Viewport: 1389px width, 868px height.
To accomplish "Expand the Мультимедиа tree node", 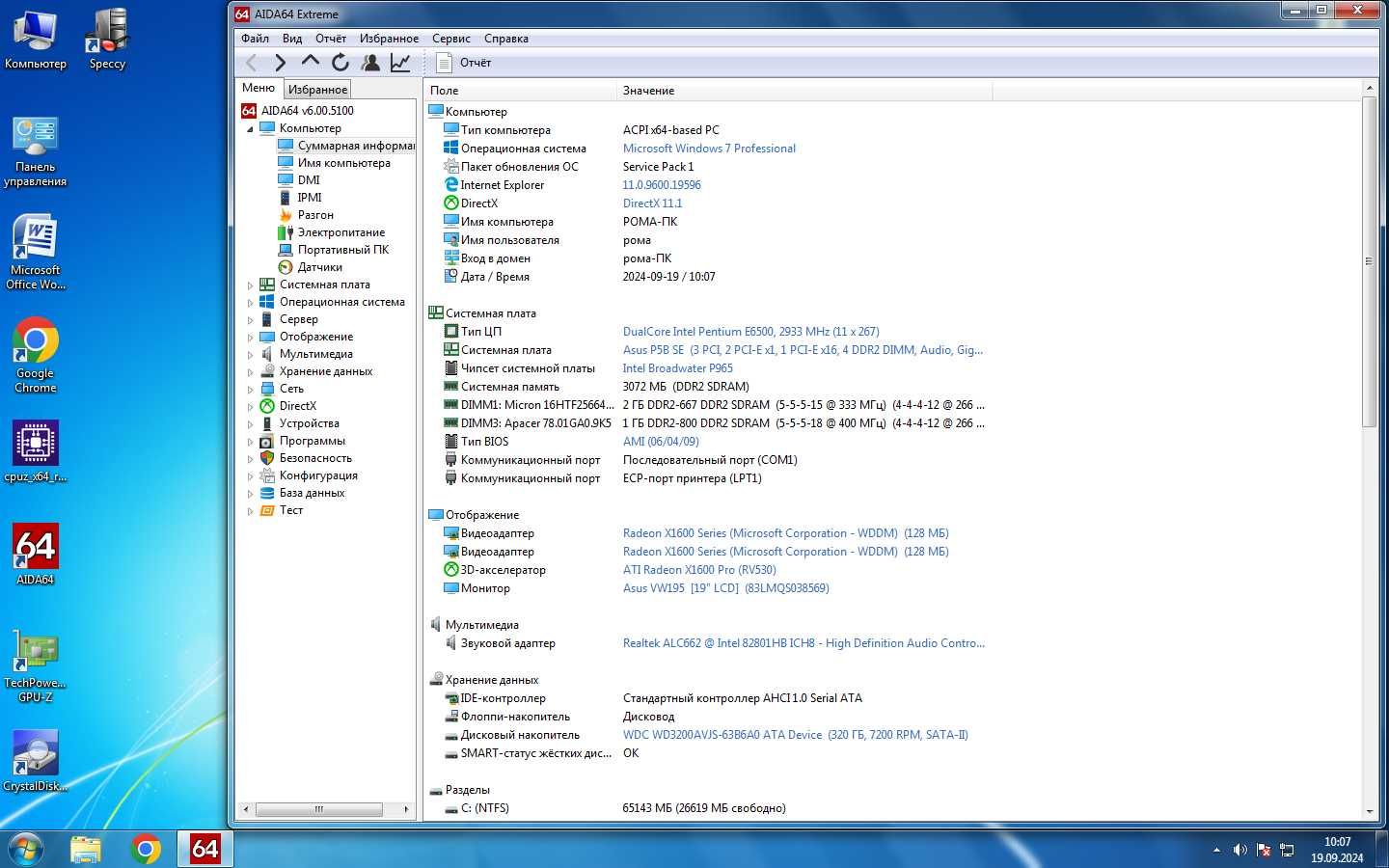I will click(250, 354).
